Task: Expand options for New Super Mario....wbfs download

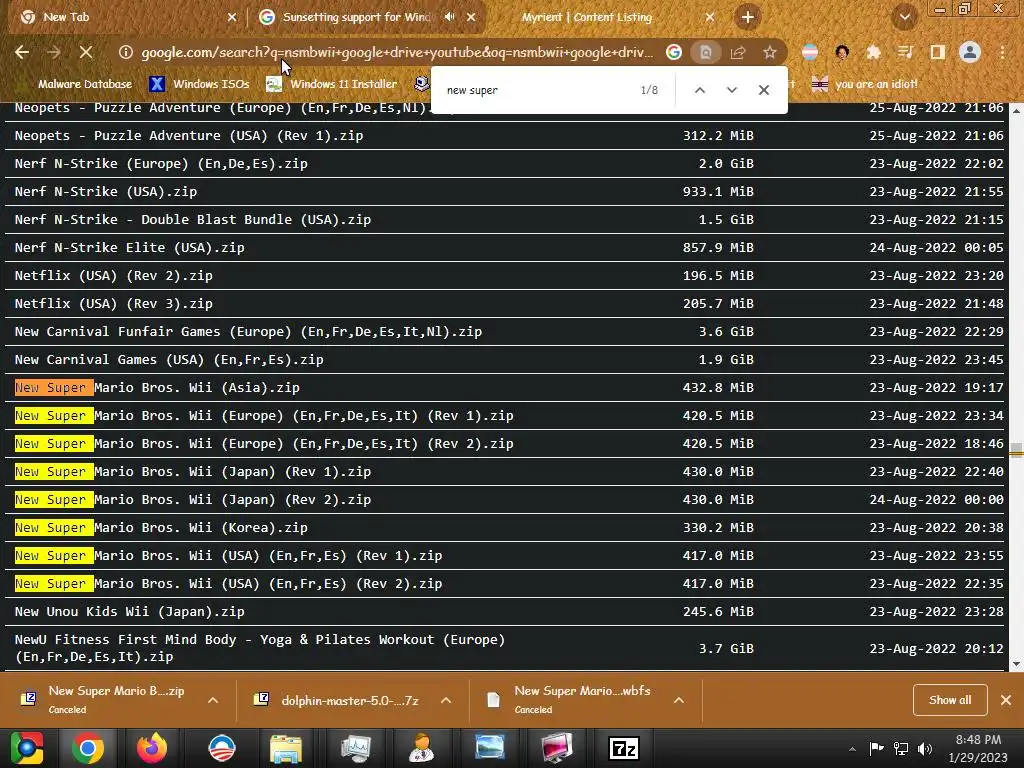Action: 679,700
